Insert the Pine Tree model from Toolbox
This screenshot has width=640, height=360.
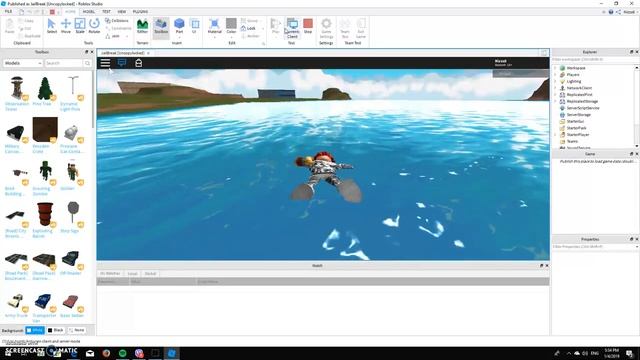pyautogui.click(x=44, y=88)
